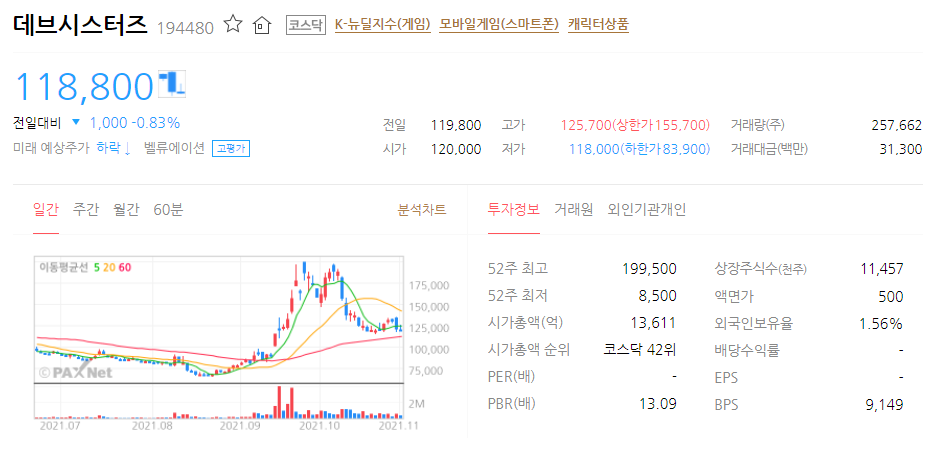
Task: Add stock to favorites with star icon
Action: coord(233,25)
